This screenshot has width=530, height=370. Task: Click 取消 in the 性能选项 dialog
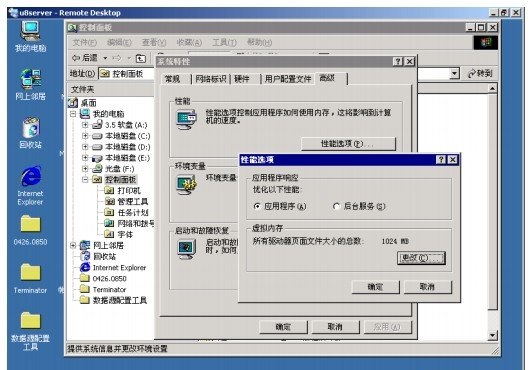tap(427, 287)
